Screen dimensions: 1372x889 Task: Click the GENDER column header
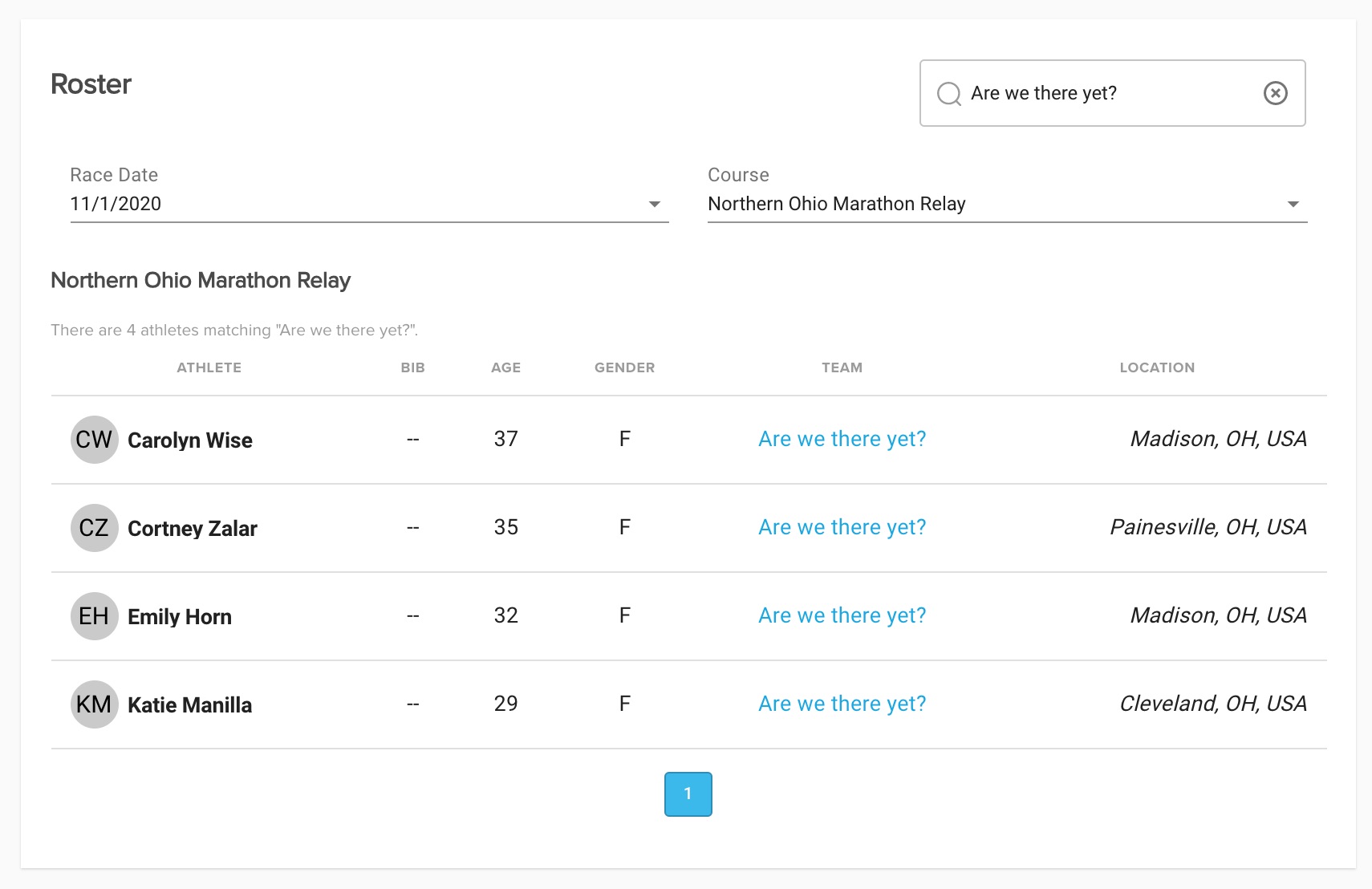(x=625, y=367)
